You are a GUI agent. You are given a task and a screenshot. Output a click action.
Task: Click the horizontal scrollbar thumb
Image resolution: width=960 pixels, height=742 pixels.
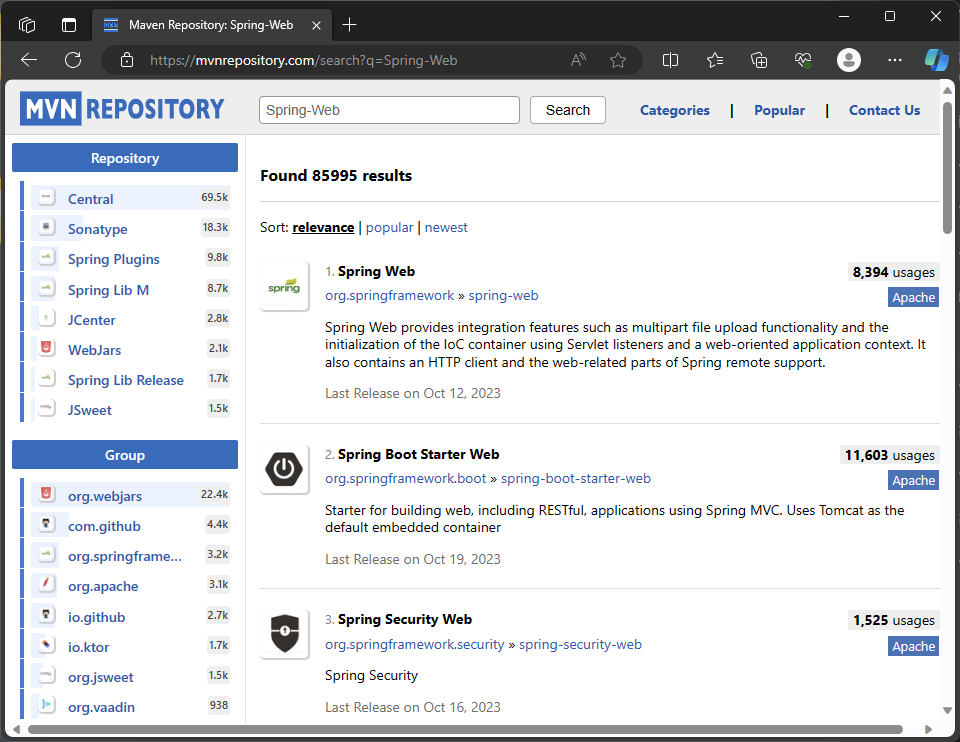pyautogui.click(x=465, y=729)
